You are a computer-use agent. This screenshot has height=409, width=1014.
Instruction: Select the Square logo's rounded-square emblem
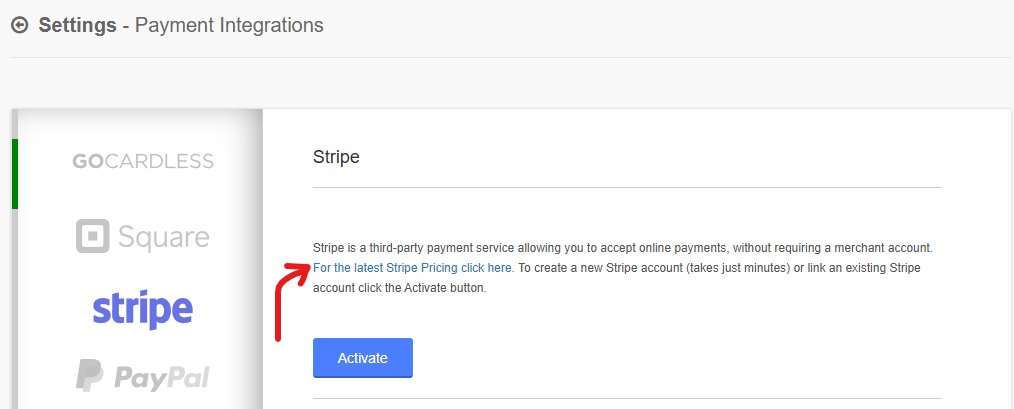point(93,236)
